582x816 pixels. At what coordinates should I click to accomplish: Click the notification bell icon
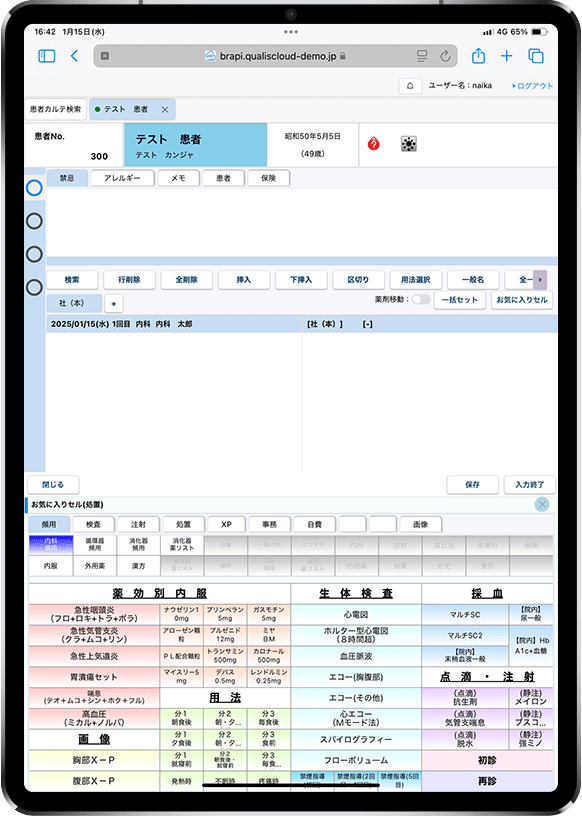click(x=410, y=86)
